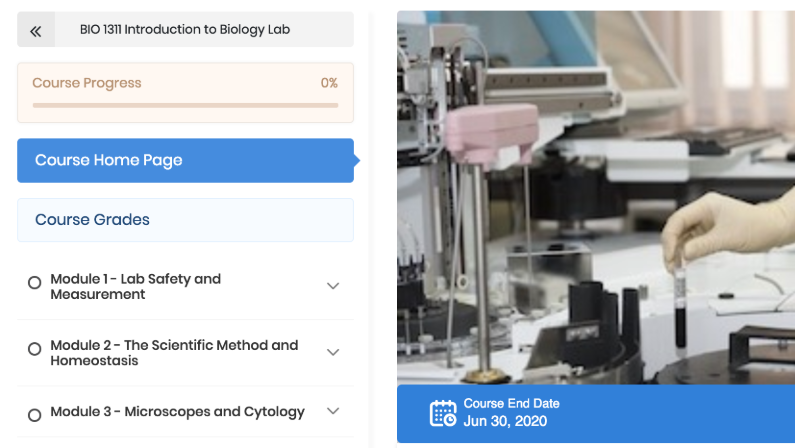Click BIO 1311 Introduction to Biology Lab title
The height and width of the screenshot is (448, 795).
(x=185, y=29)
